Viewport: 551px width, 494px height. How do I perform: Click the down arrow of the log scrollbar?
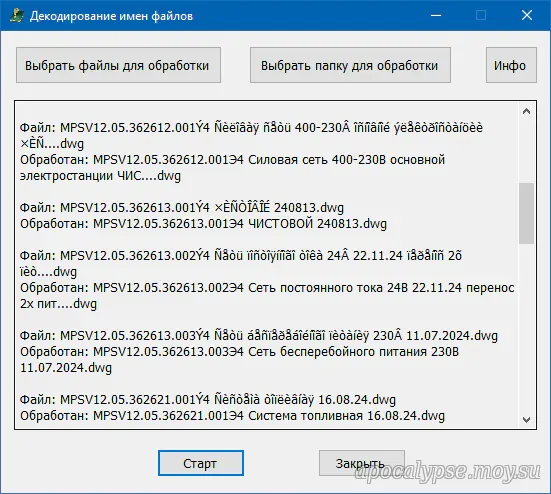point(526,420)
